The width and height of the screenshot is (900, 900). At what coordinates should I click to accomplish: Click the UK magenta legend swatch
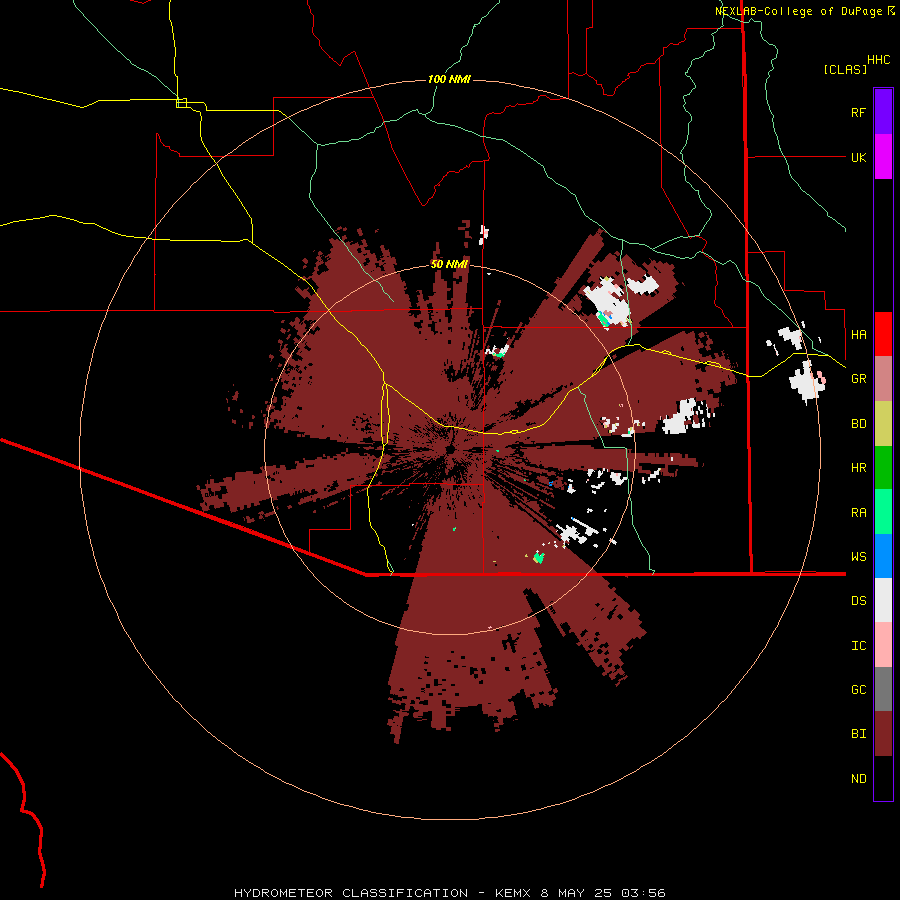coord(883,157)
